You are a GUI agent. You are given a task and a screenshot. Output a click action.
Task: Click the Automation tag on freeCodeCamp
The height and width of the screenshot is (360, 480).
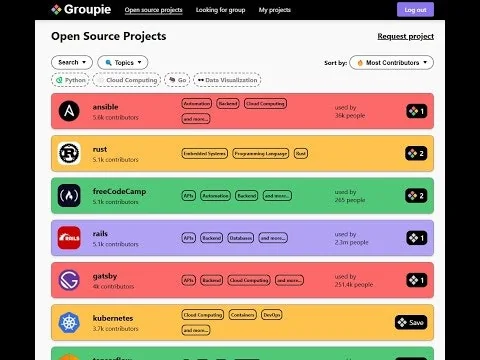pyautogui.click(x=215, y=196)
